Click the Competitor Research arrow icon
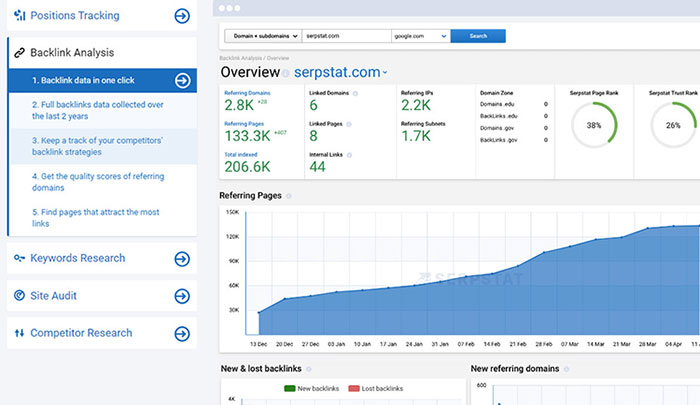 click(x=182, y=333)
